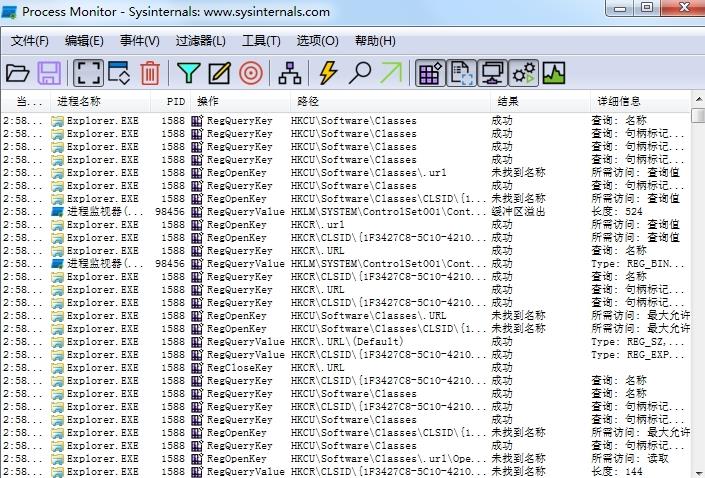Click the vertical scrollbar thumb
The height and width of the screenshot is (478, 705).
pyautogui.click(x=698, y=115)
